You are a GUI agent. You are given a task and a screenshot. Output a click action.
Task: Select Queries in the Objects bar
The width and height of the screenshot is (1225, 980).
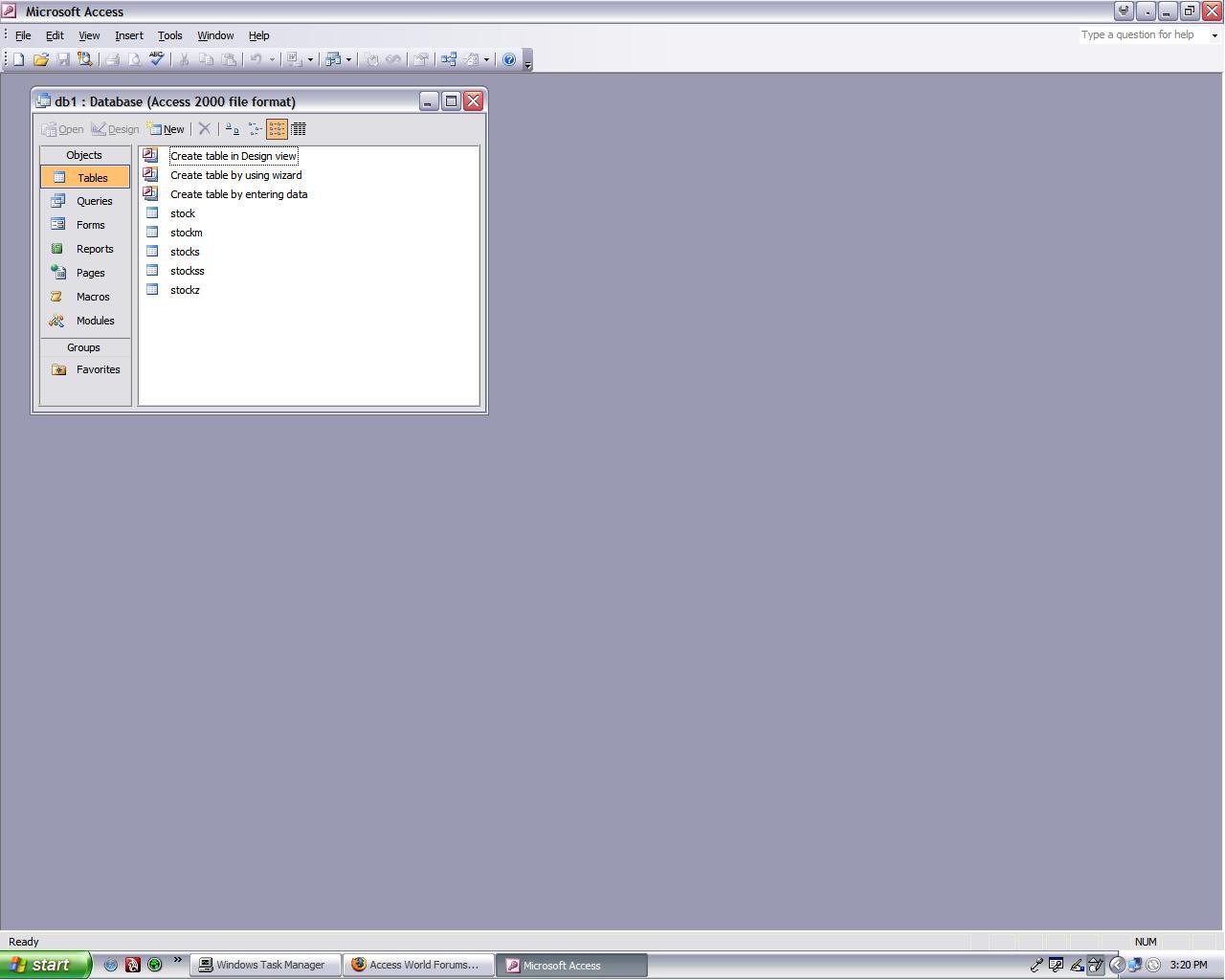(85, 201)
